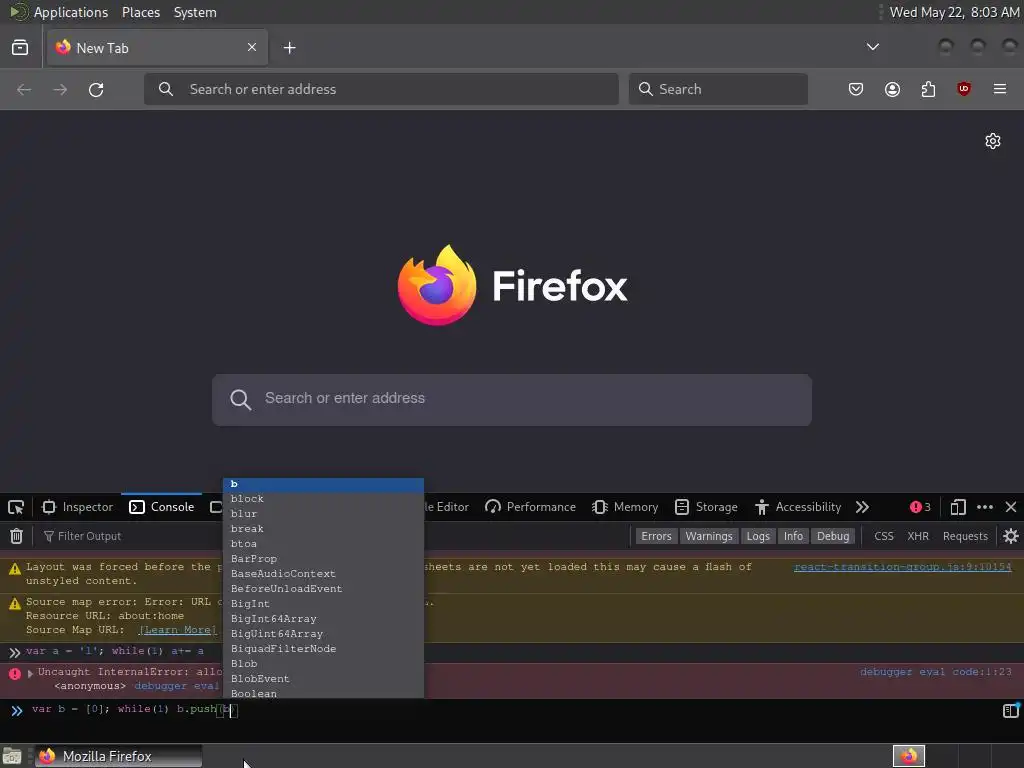Select 'btoa' autocomplete suggestion

pyautogui.click(x=323, y=544)
